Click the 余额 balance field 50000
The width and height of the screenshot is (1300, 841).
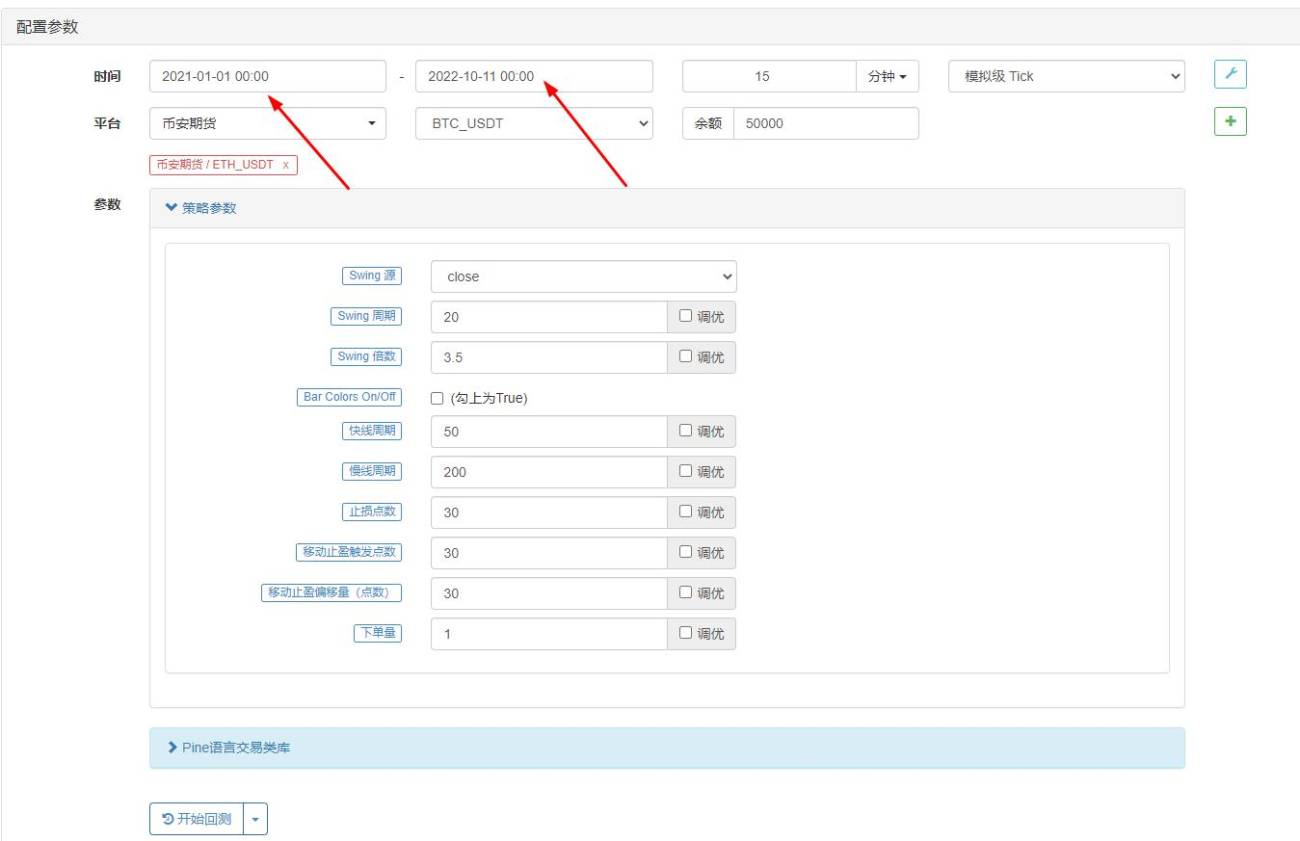click(x=826, y=124)
